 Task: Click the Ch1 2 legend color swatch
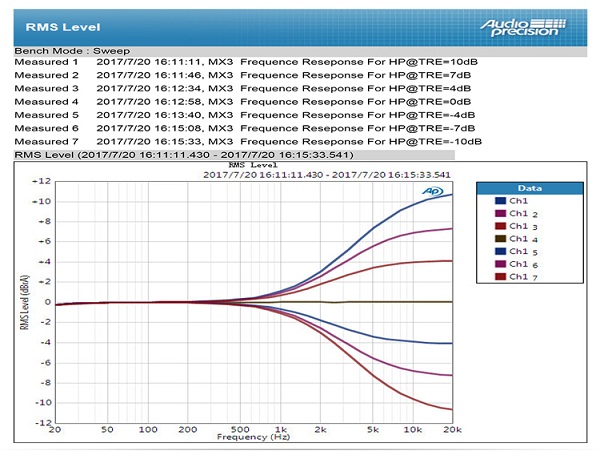coord(500,213)
